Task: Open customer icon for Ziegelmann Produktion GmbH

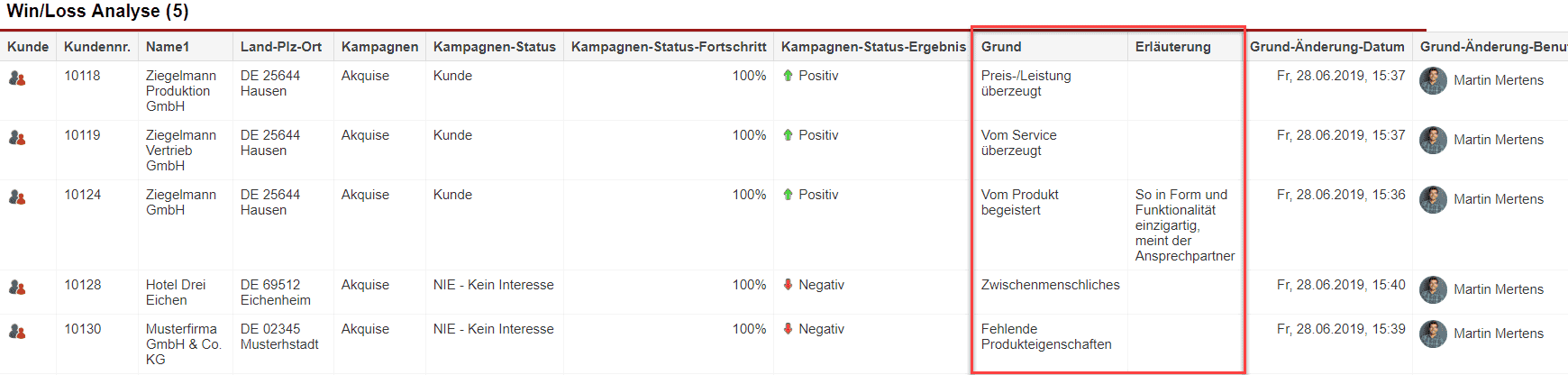Action: pyautogui.click(x=17, y=78)
